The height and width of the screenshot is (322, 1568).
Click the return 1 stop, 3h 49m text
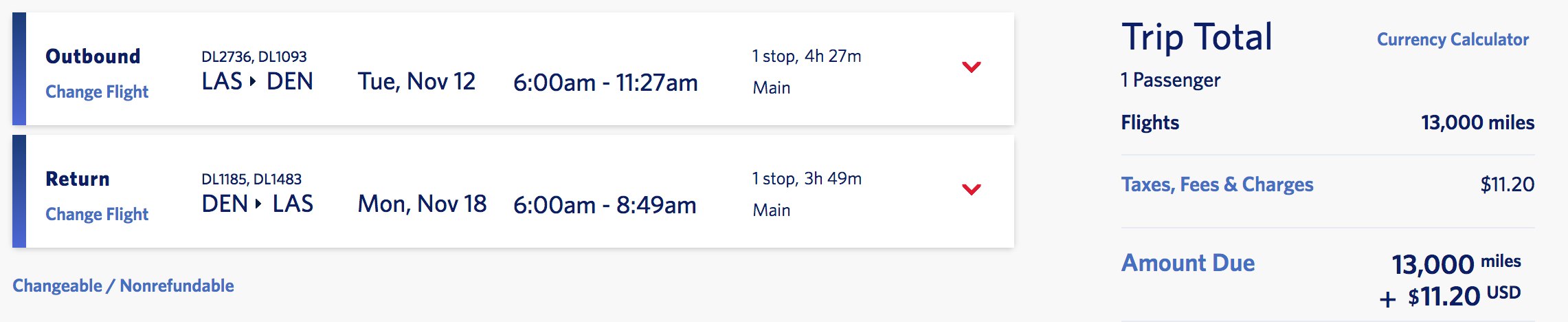click(x=806, y=178)
